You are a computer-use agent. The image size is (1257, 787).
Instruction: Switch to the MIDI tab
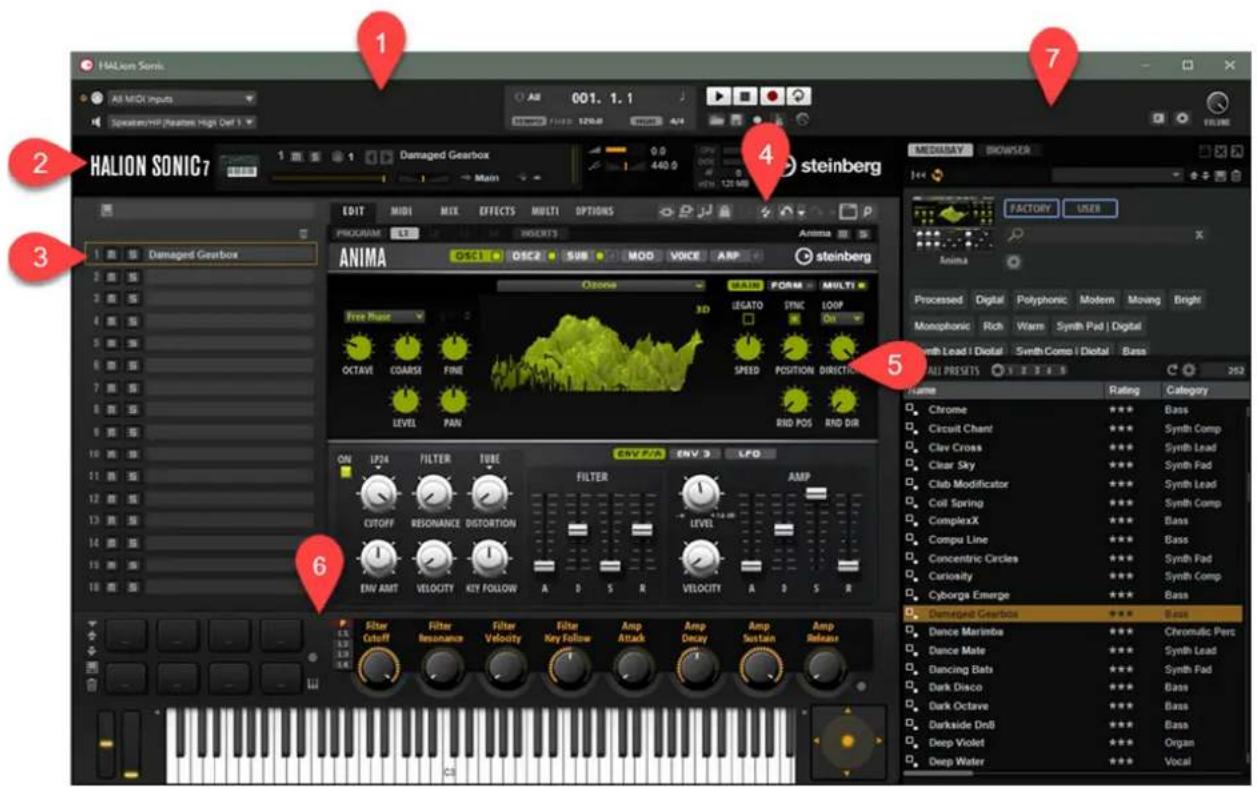point(402,212)
